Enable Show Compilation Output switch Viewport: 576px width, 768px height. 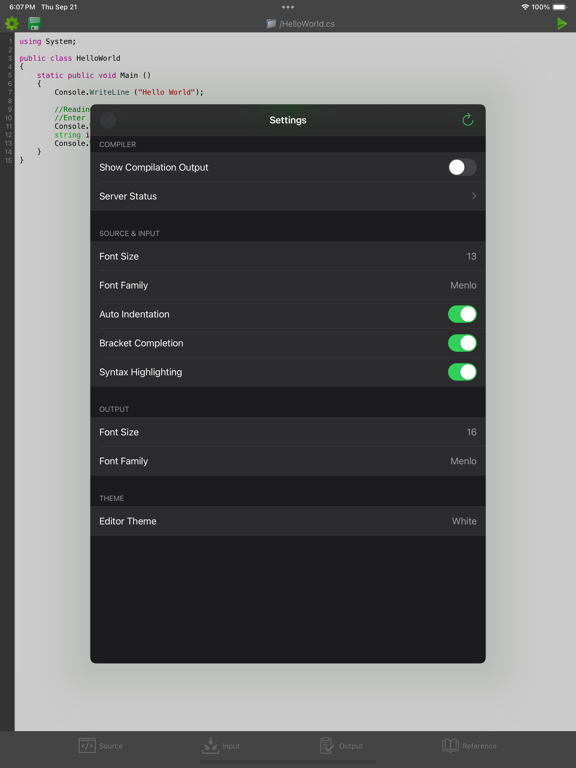pos(462,167)
